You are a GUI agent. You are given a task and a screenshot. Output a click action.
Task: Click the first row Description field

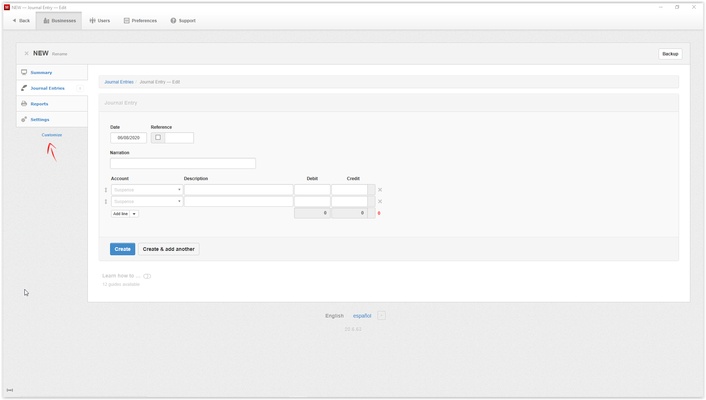(x=239, y=190)
